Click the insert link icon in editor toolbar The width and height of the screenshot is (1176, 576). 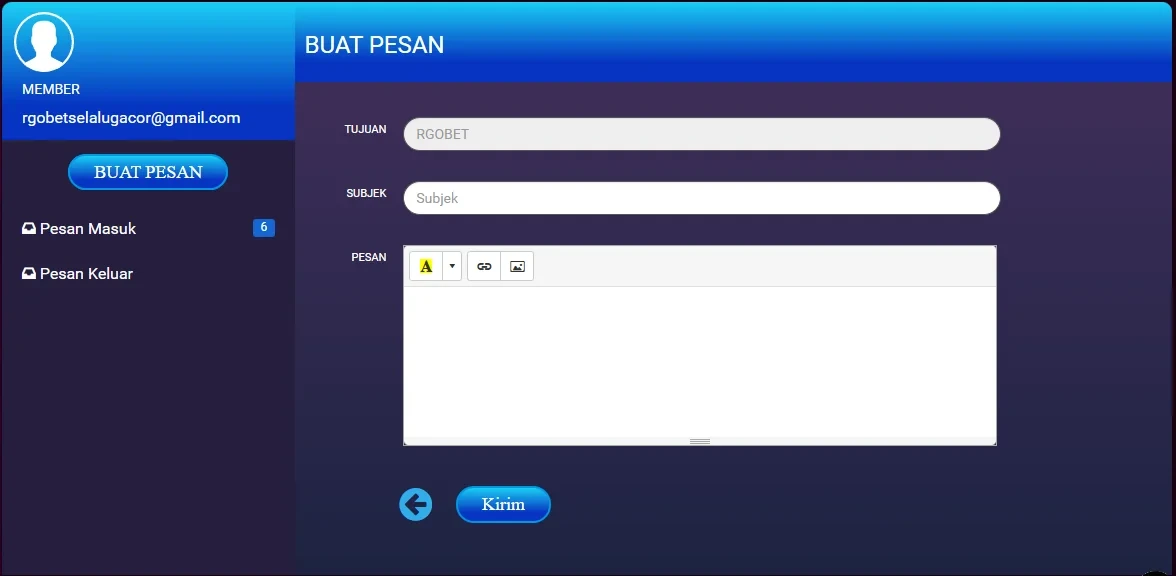[484, 266]
